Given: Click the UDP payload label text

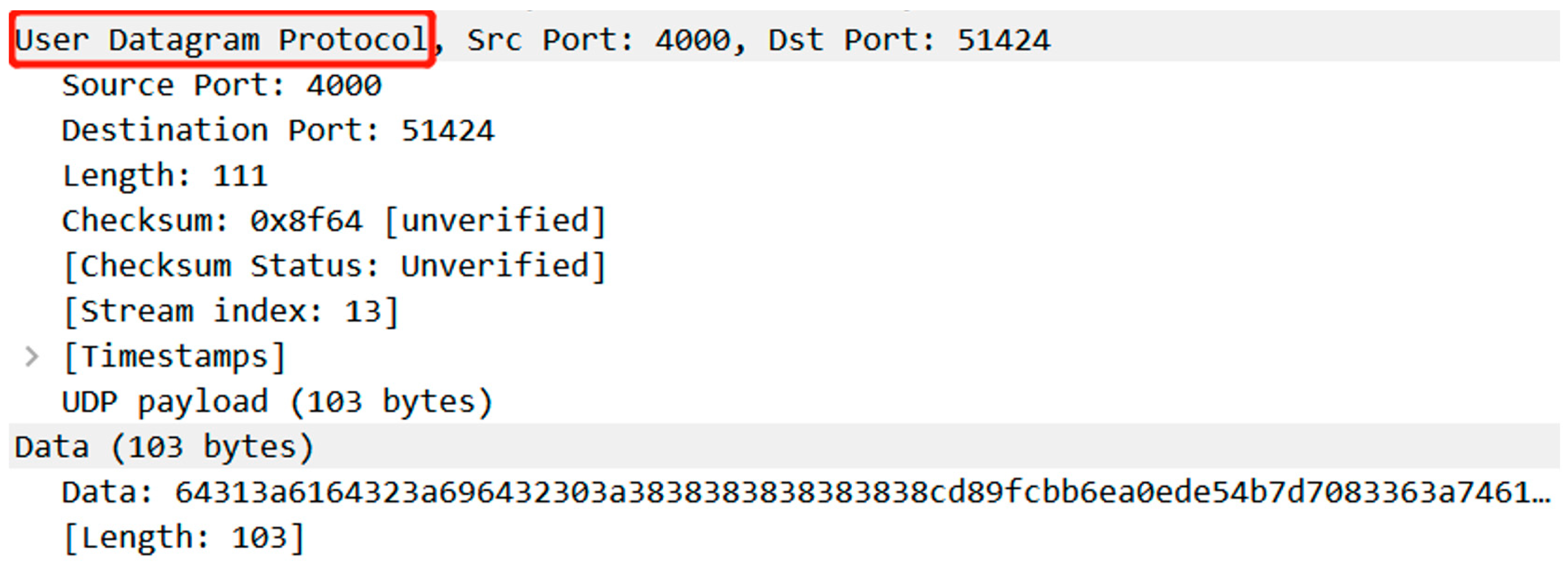Looking at the screenshot, I should 164,402.
